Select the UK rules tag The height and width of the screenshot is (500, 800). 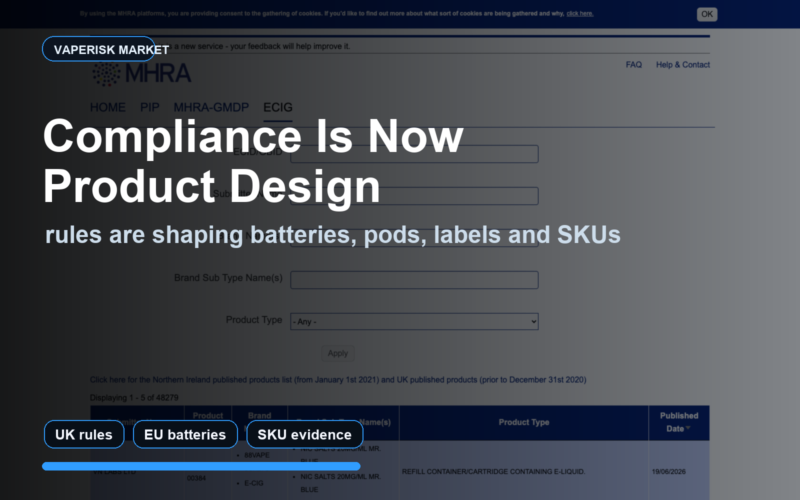click(84, 435)
